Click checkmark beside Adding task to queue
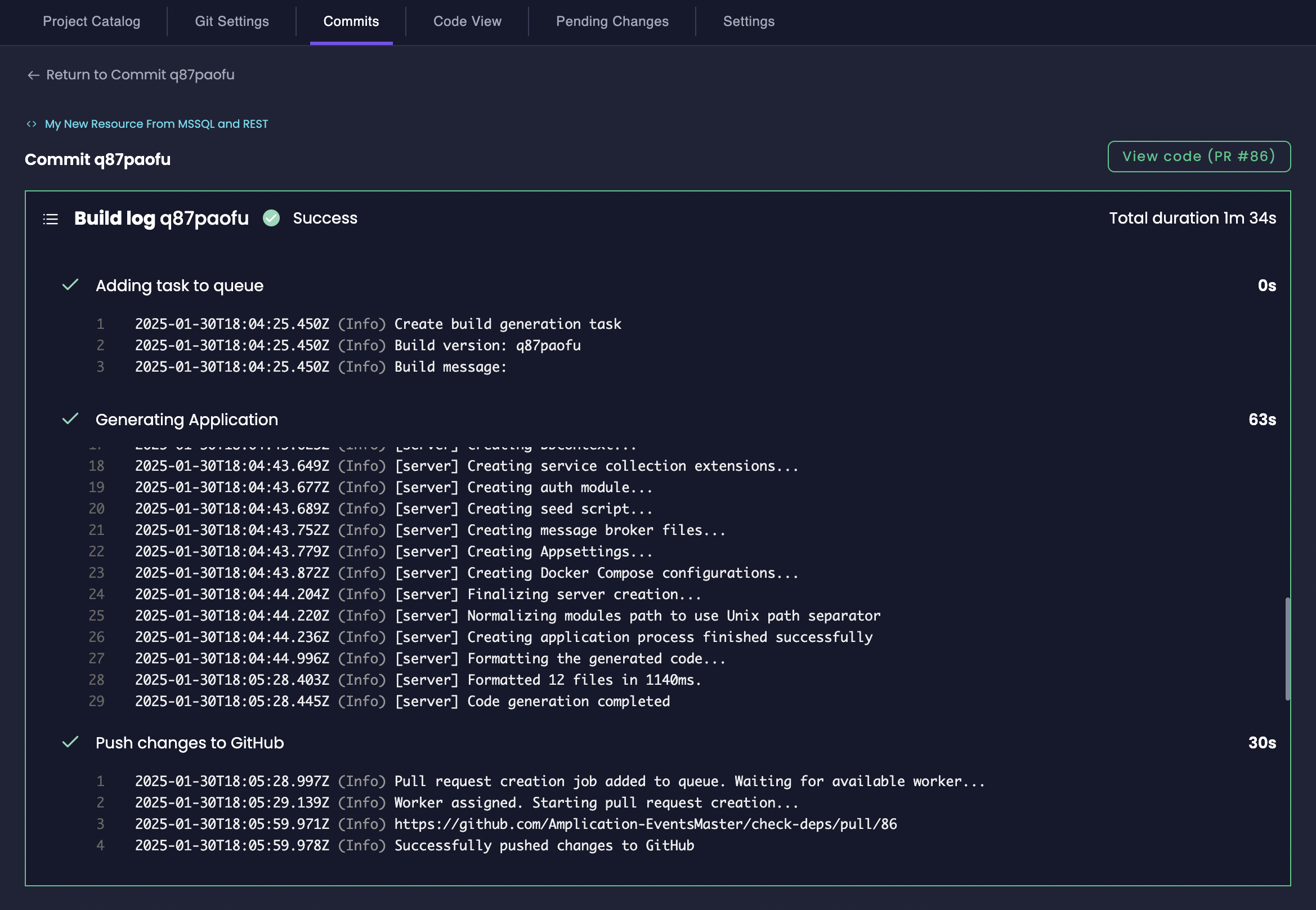This screenshot has height=910, width=1316. (x=70, y=285)
